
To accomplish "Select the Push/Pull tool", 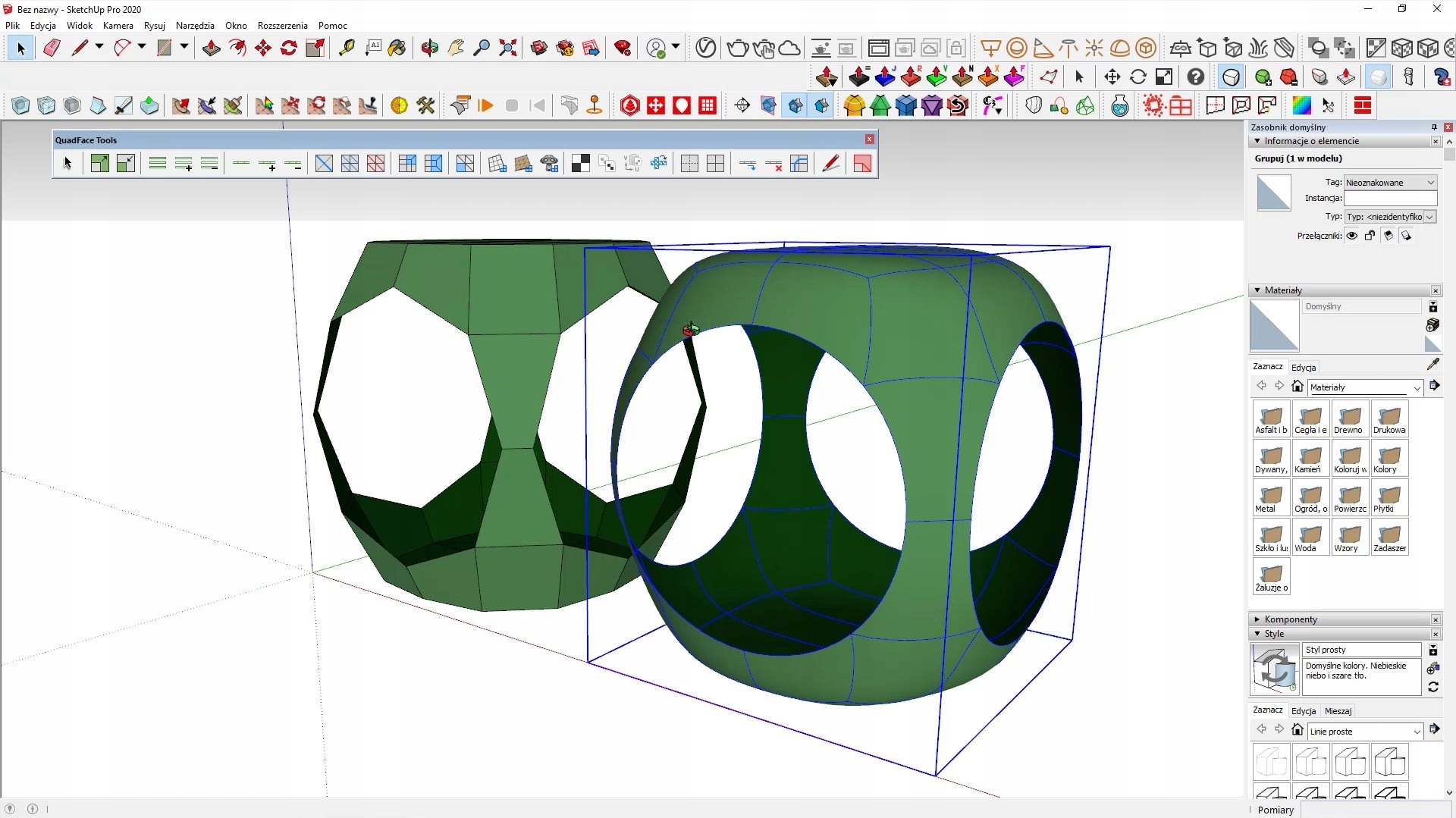I will 212,49.
